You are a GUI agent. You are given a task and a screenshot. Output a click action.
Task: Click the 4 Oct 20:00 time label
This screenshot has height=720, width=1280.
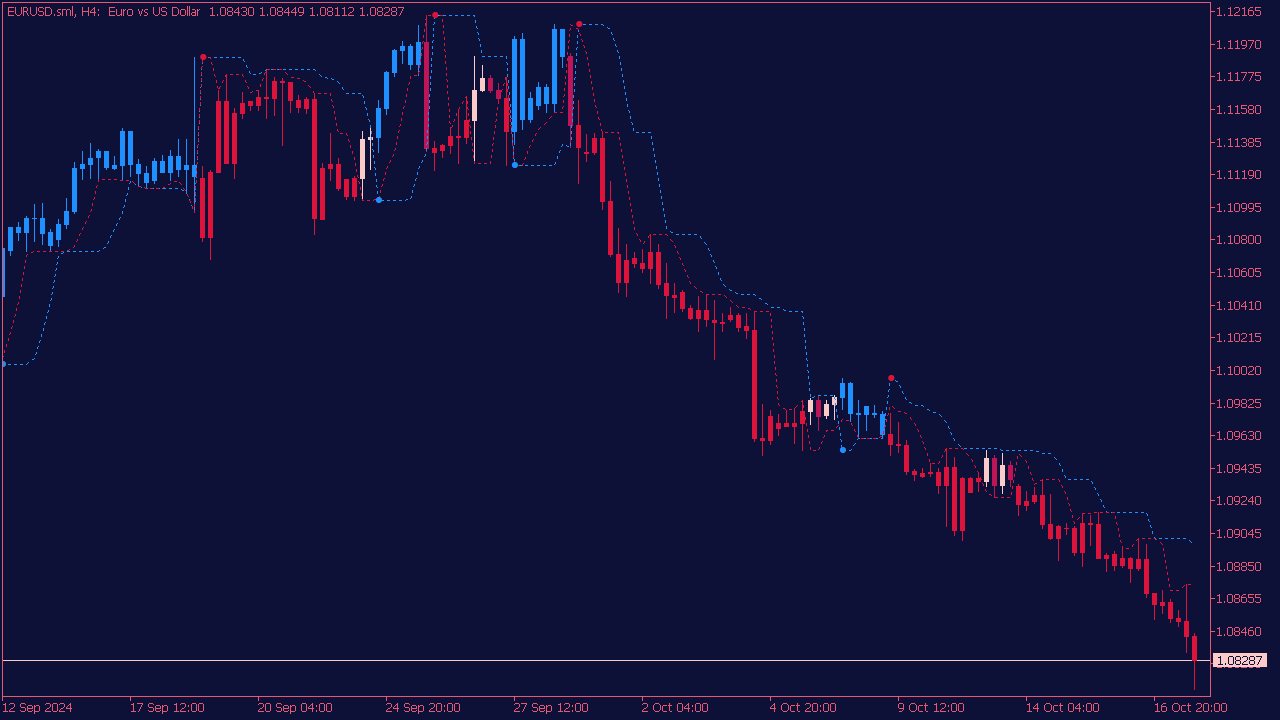point(803,707)
